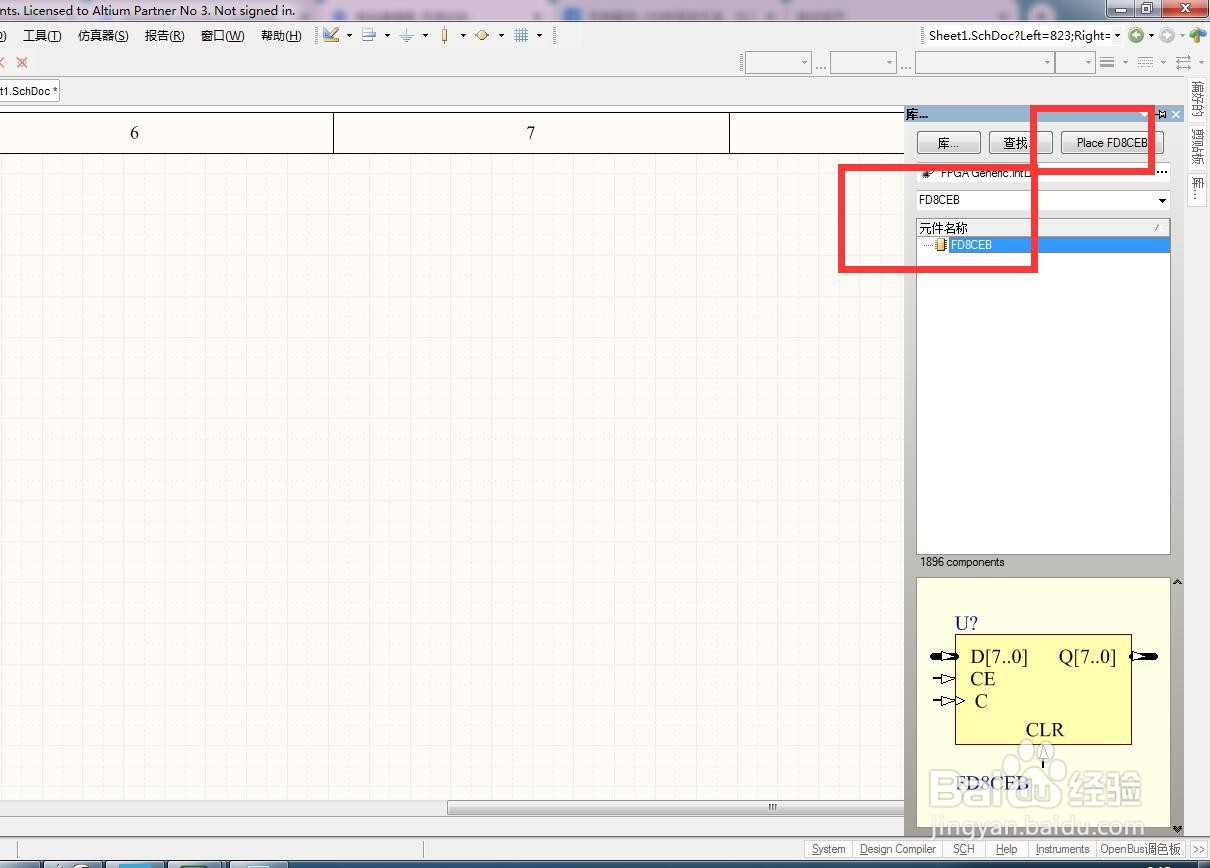This screenshot has width=1210, height=868.
Task: Click the Place FD8CEB button
Action: tap(1112, 143)
